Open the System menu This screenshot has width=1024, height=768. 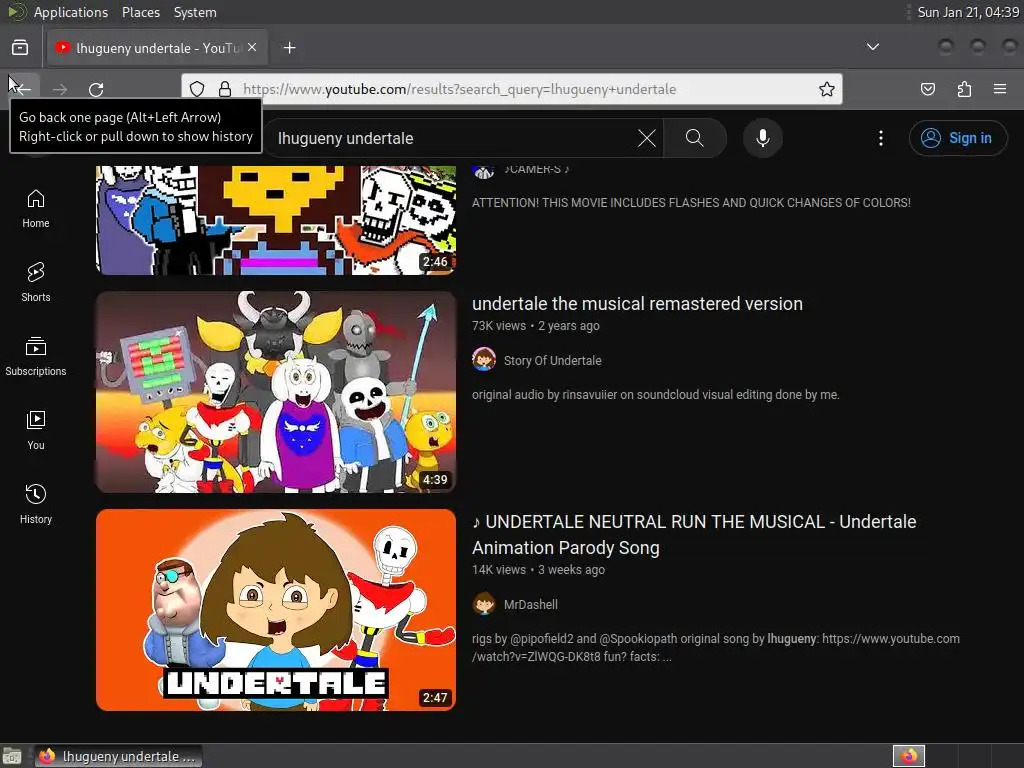point(195,12)
